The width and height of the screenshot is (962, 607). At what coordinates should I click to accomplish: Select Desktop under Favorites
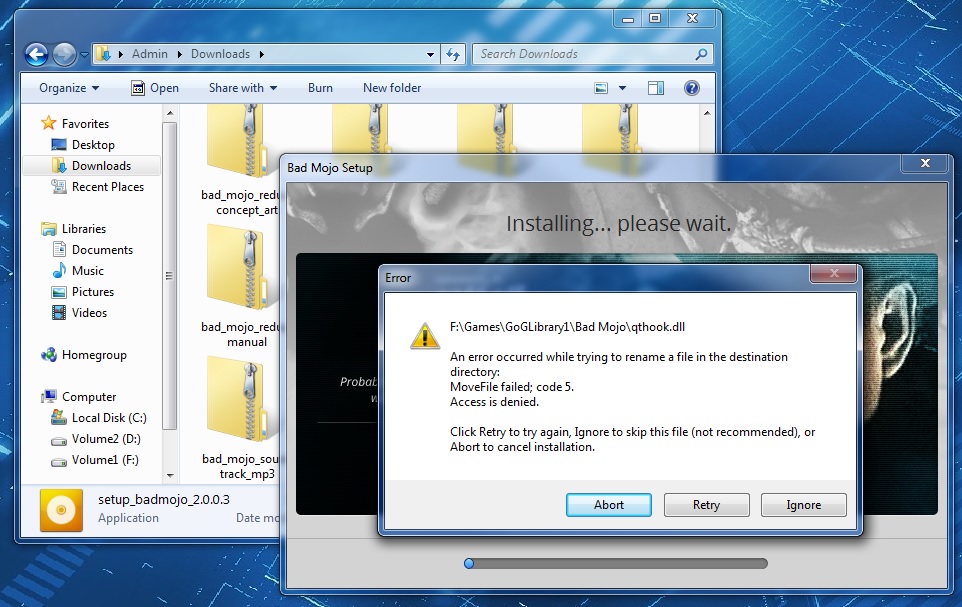point(93,144)
